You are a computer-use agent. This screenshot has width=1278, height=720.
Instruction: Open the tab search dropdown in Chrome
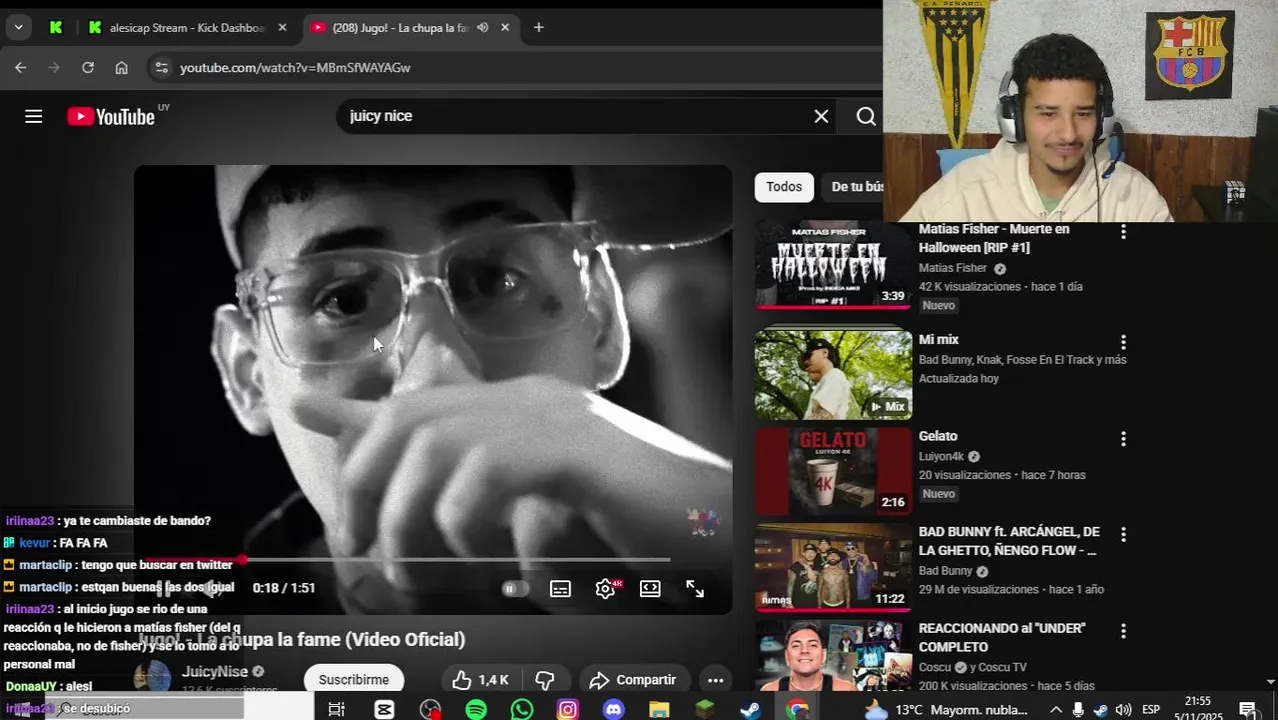(x=18, y=28)
